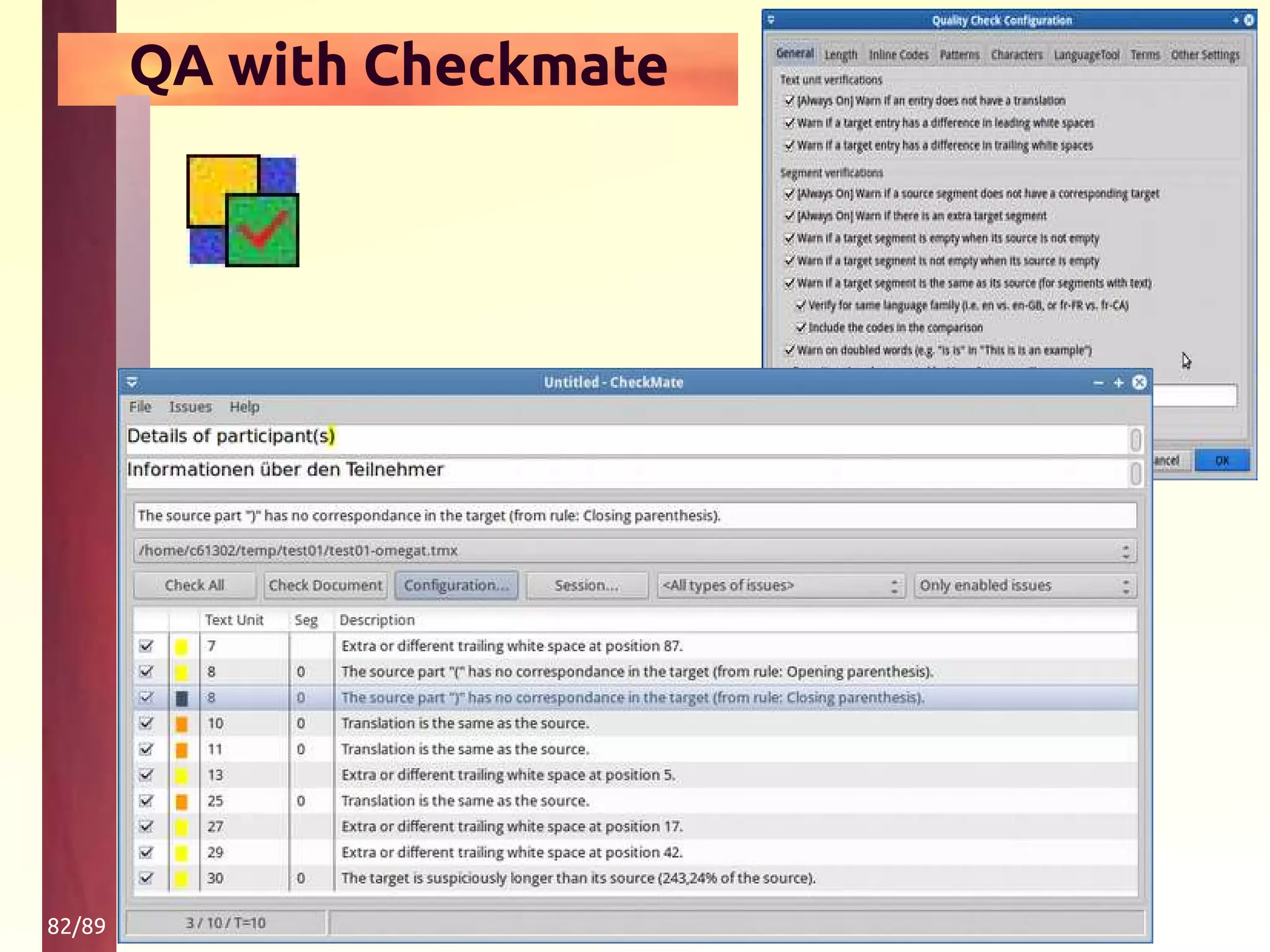The image size is (1270, 952).
Task: Open the File menu in CheckMate
Action: (140, 407)
